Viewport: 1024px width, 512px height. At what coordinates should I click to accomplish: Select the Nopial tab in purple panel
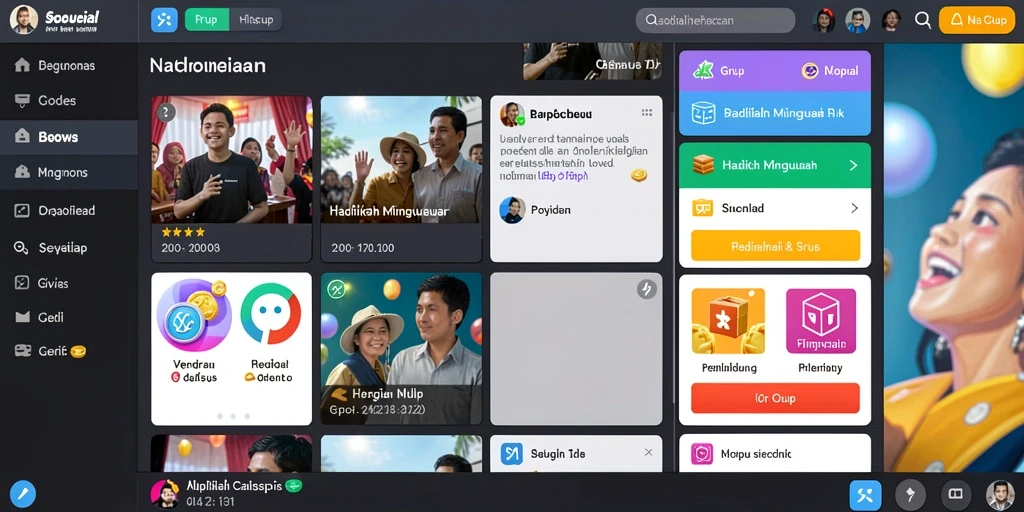pos(830,71)
